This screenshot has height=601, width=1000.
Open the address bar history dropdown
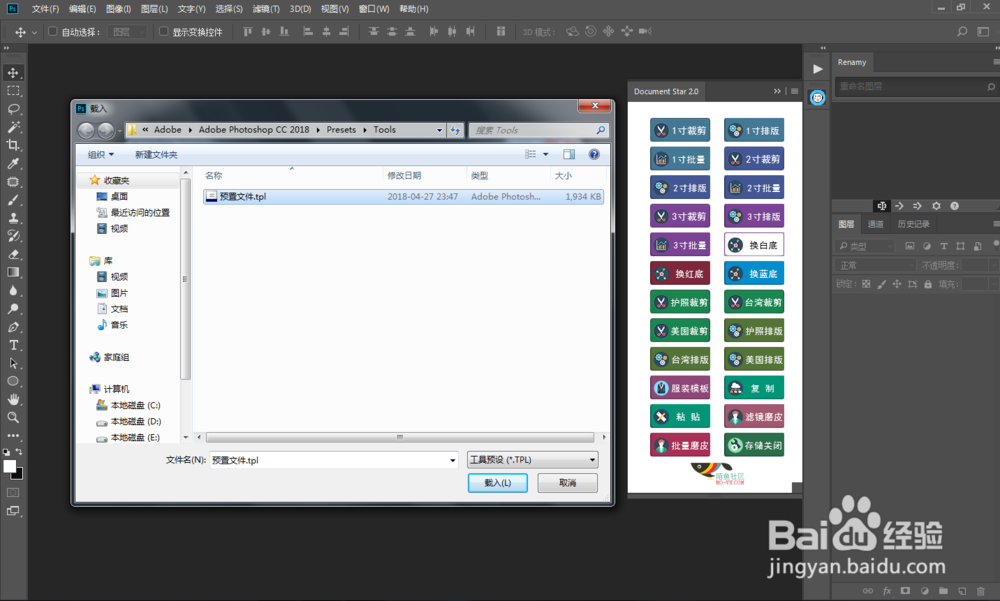(439, 130)
